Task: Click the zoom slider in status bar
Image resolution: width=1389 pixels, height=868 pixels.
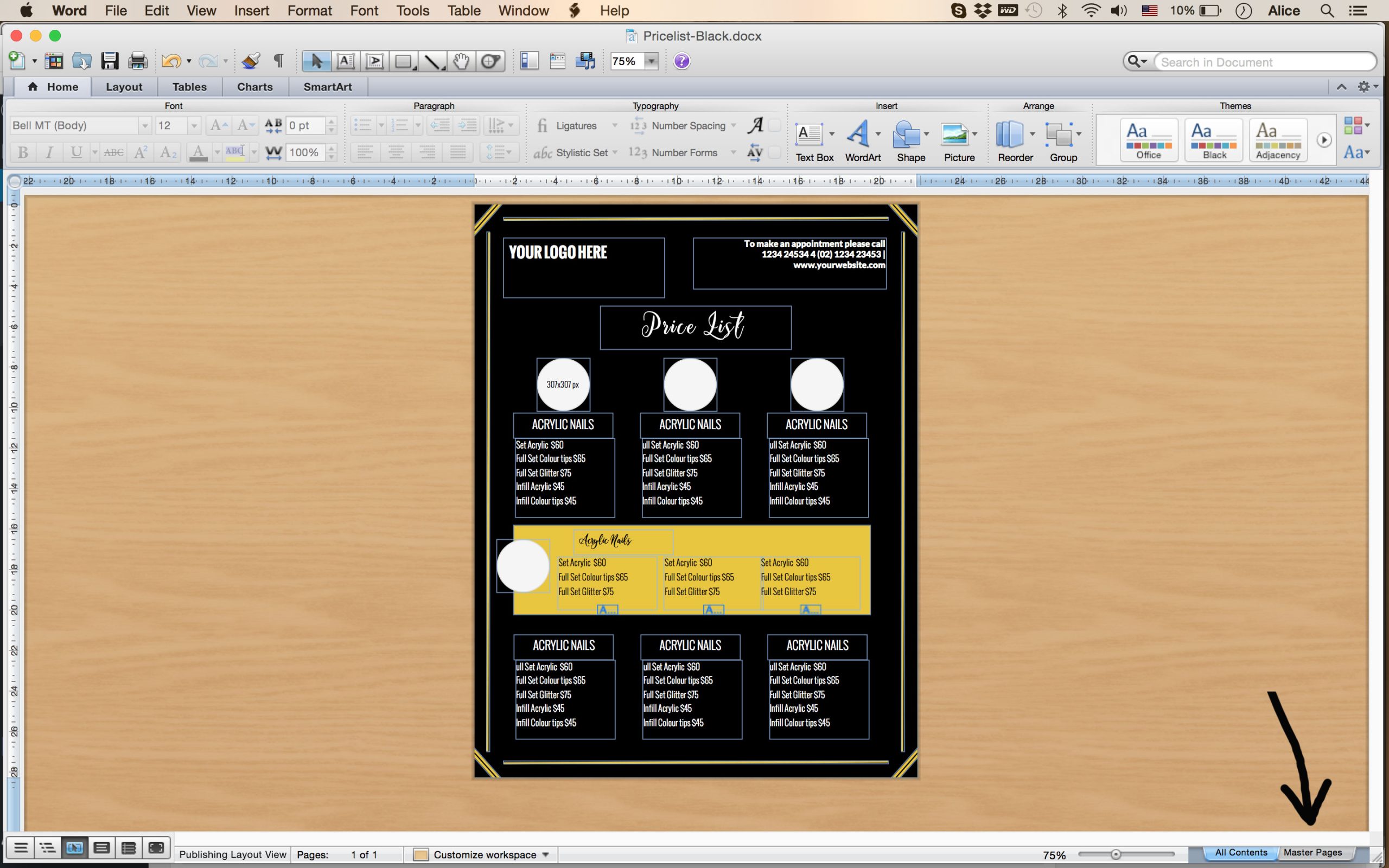Action: (x=1115, y=854)
